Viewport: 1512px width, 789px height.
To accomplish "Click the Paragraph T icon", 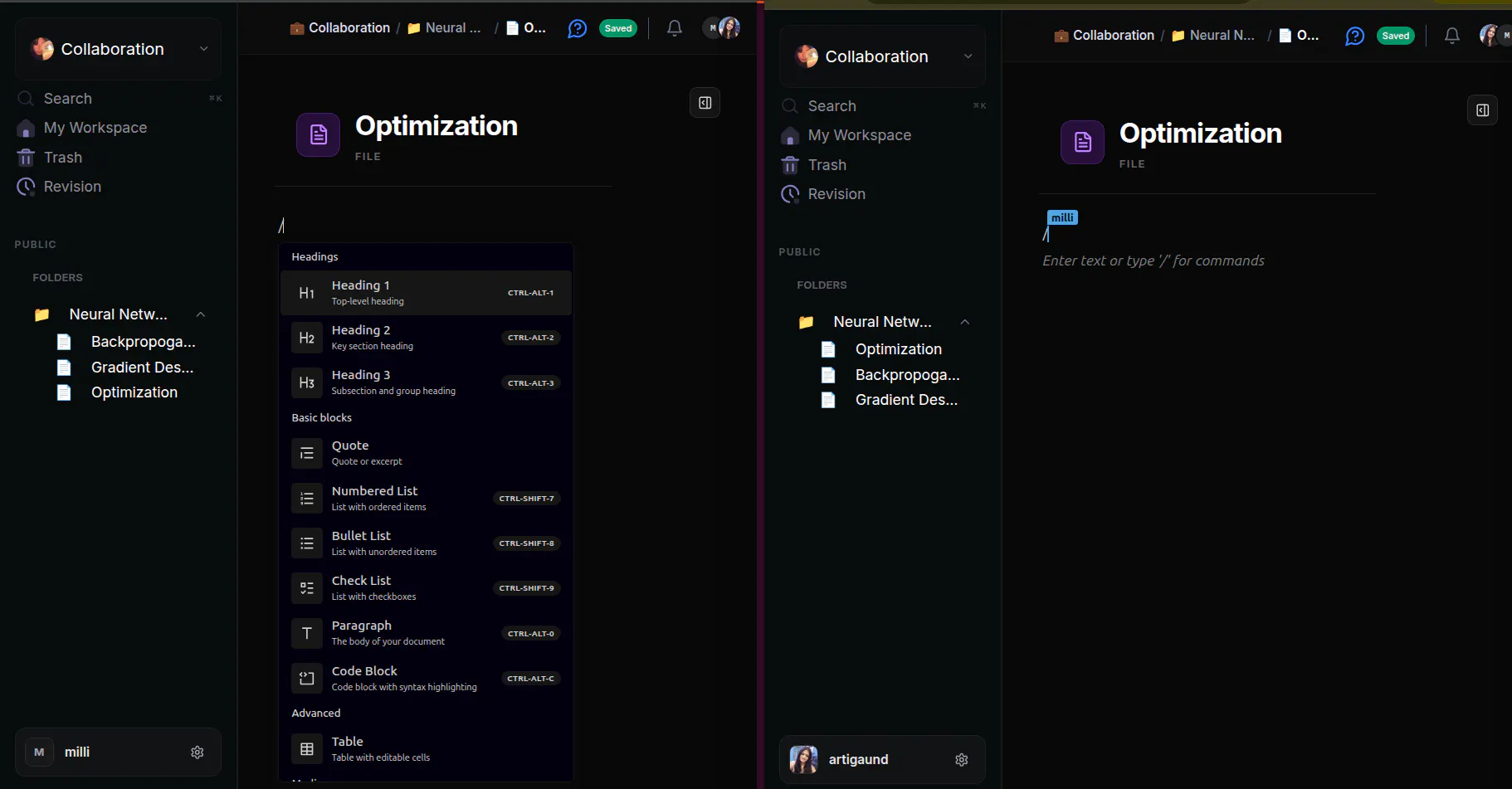I will [x=307, y=633].
